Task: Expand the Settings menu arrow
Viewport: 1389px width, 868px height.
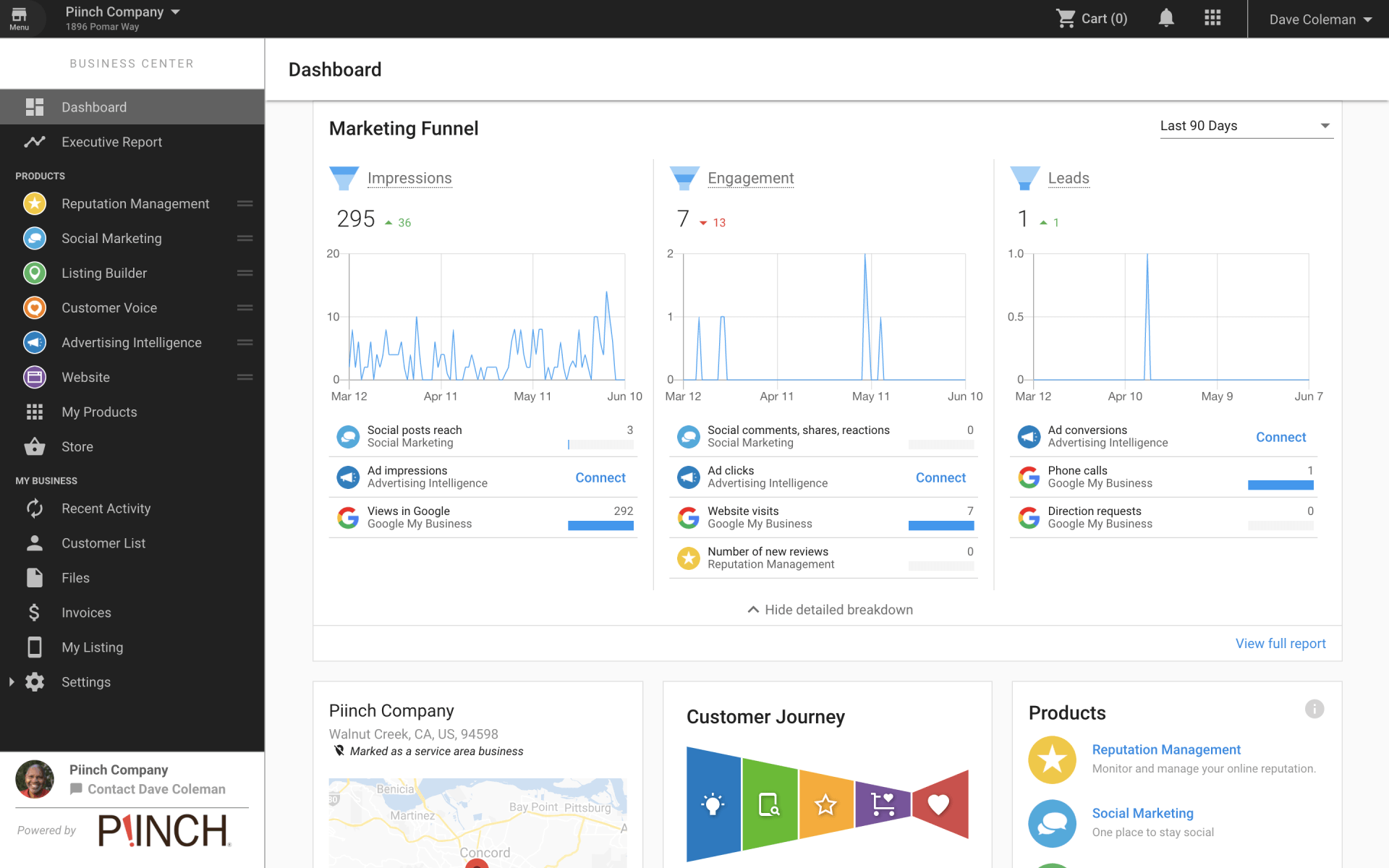Action: point(12,682)
